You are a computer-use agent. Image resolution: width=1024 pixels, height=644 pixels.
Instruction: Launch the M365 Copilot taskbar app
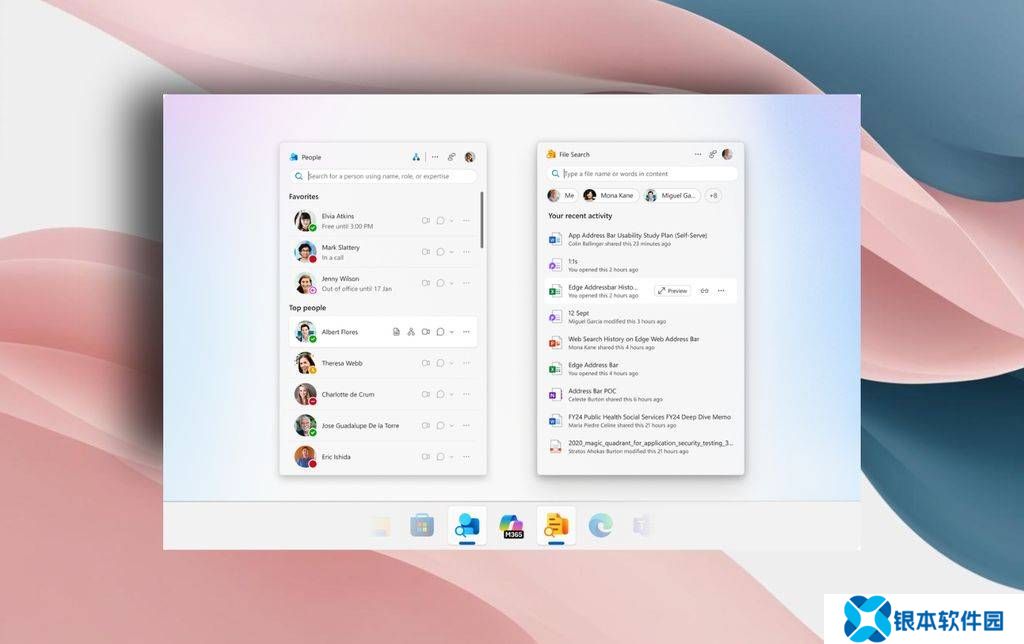512,526
